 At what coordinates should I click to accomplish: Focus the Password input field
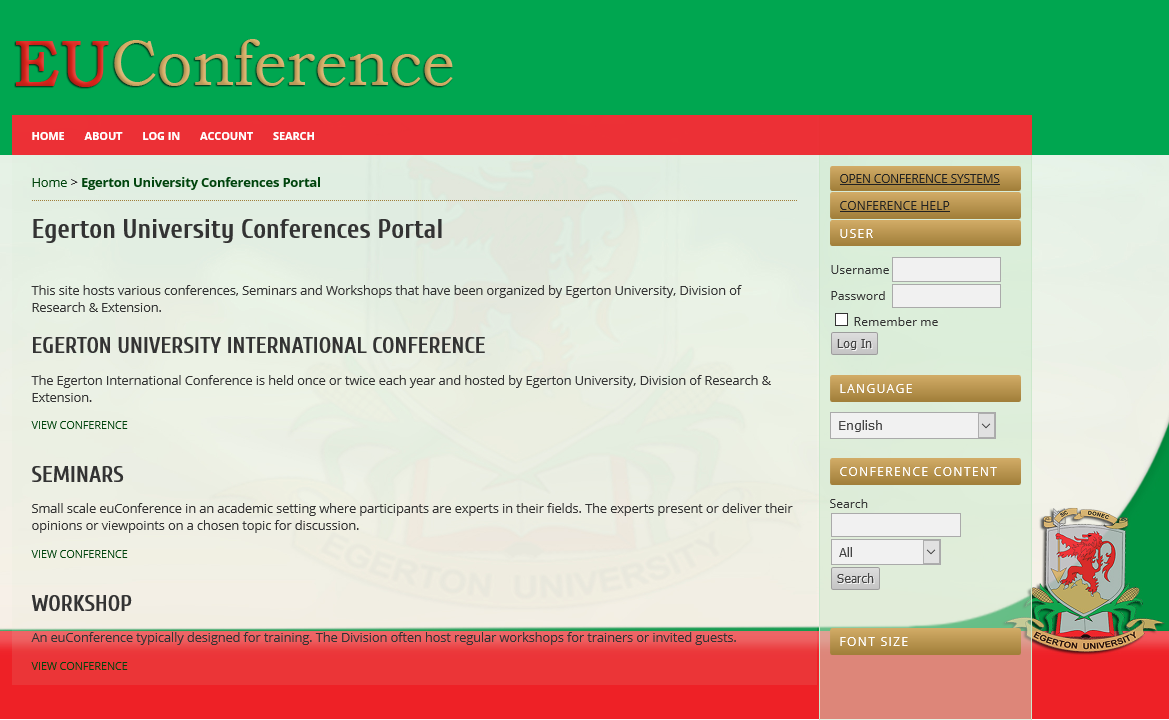click(x=946, y=296)
